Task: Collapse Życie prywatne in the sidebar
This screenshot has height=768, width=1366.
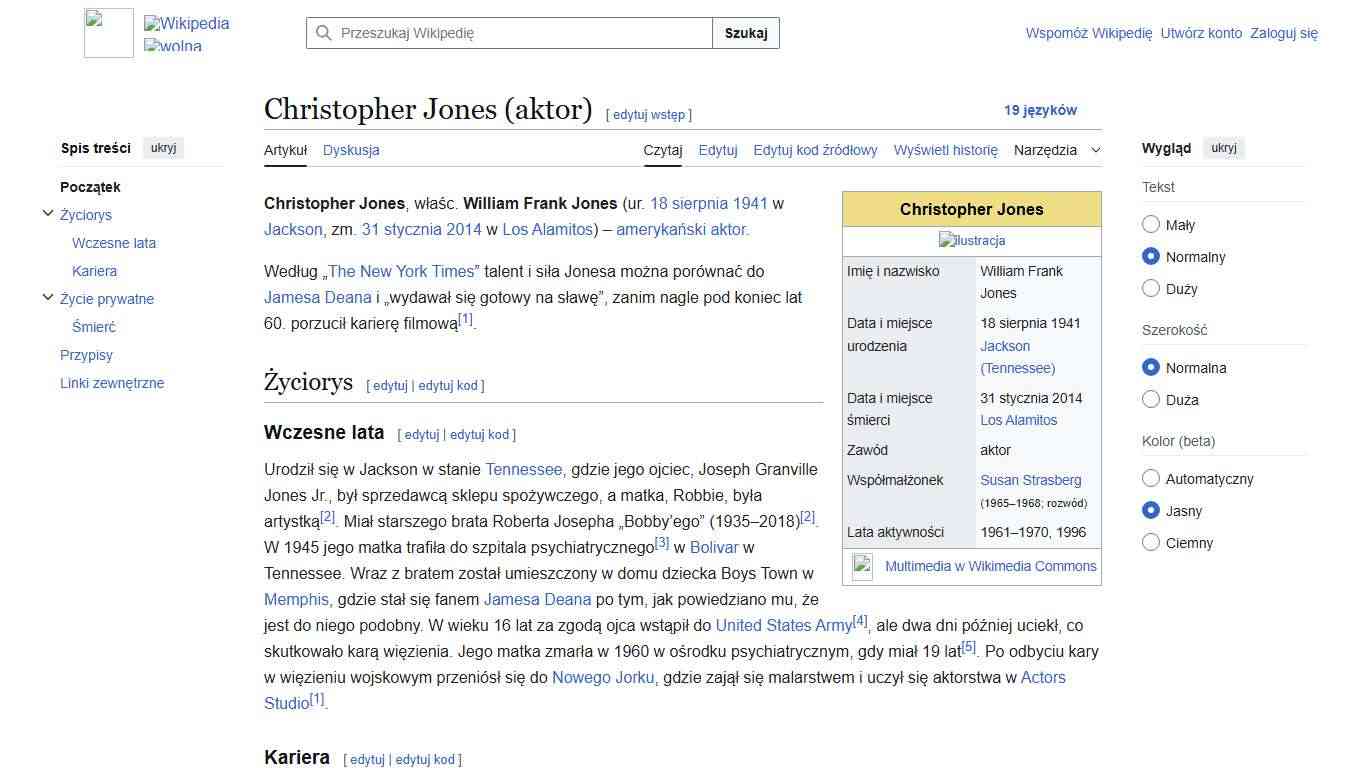Action: point(47,296)
